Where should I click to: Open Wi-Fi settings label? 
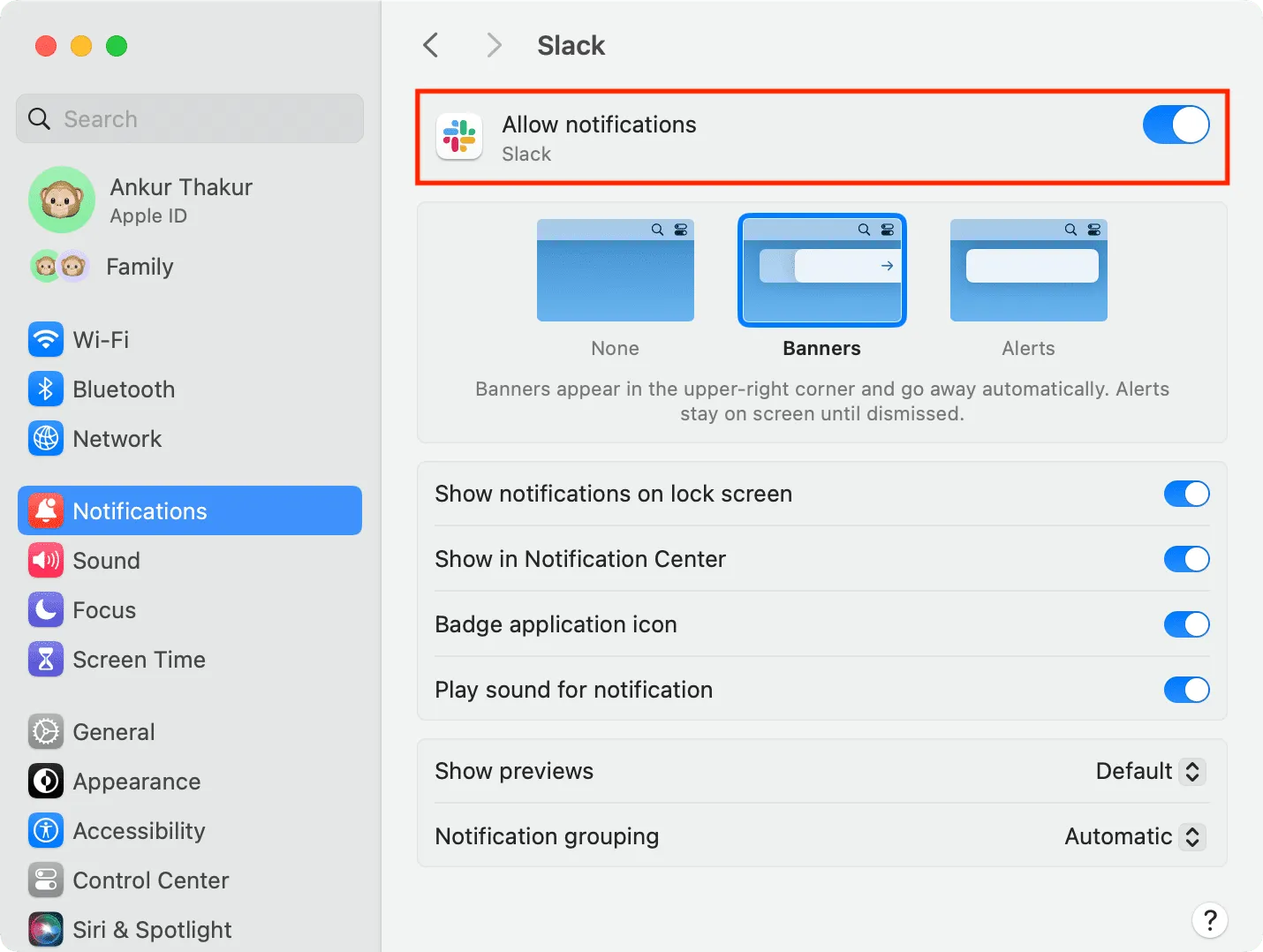click(x=101, y=340)
